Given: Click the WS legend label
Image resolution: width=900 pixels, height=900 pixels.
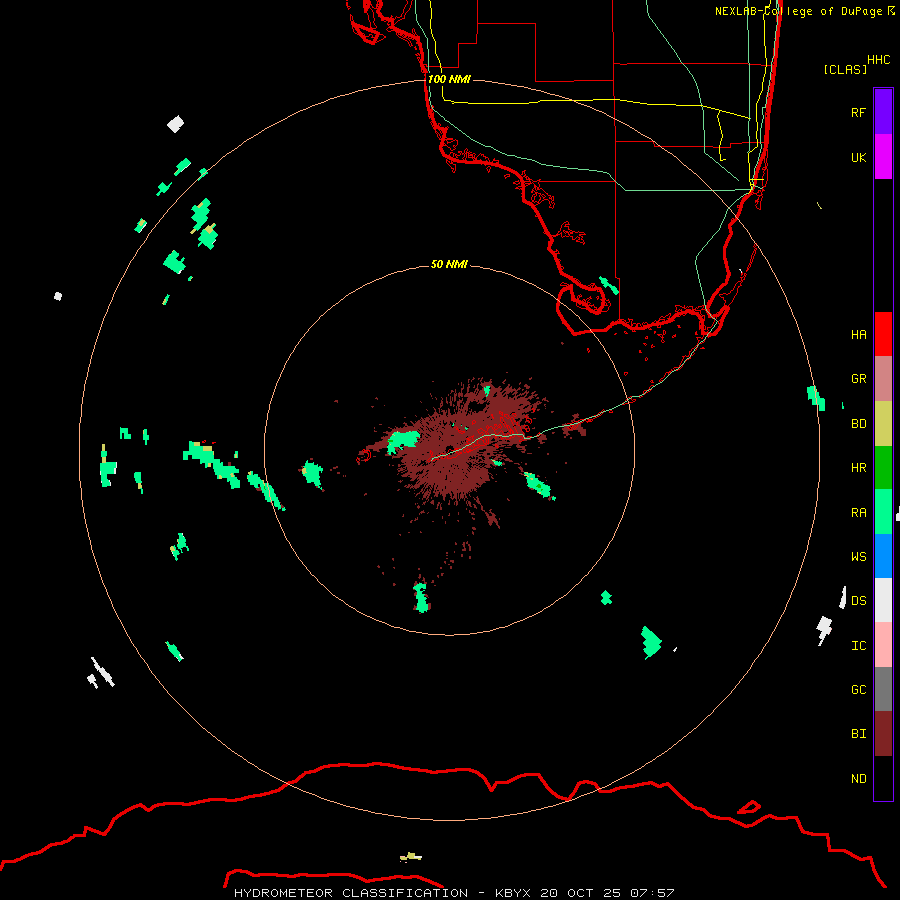Looking at the screenshot, I should (x=858, y=556).
